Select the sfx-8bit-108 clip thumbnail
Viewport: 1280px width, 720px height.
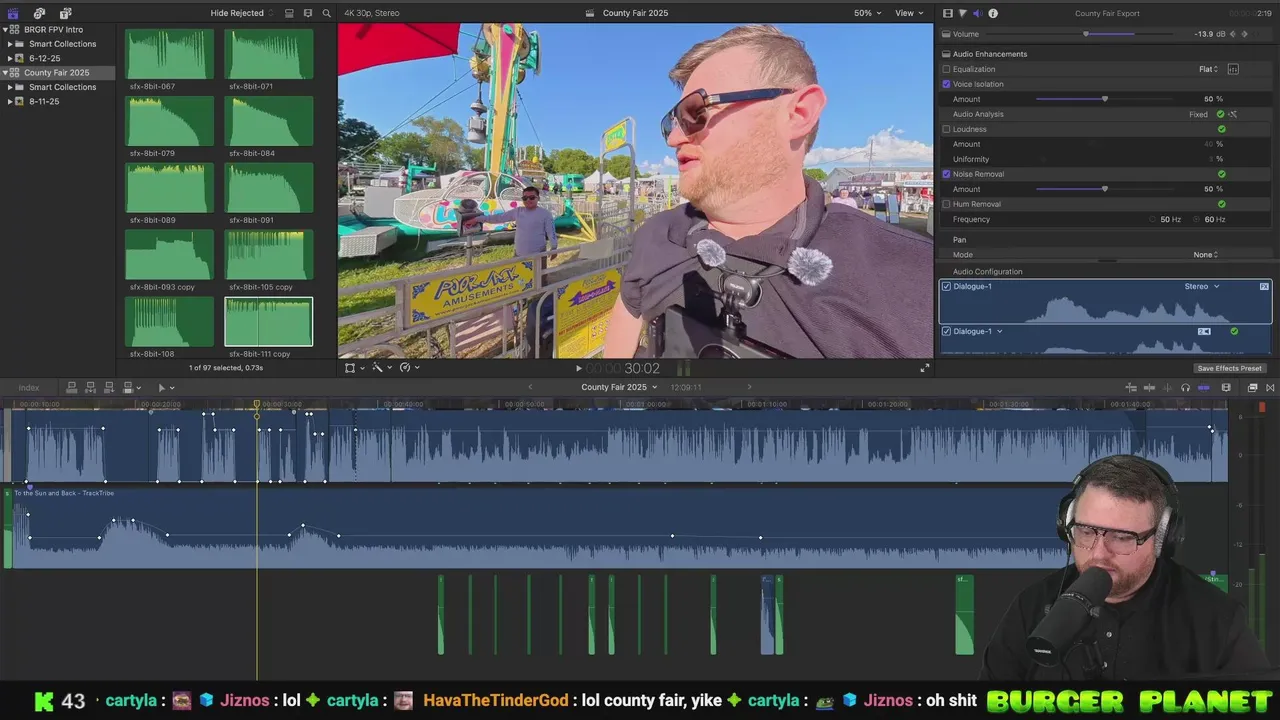[169, 321]
